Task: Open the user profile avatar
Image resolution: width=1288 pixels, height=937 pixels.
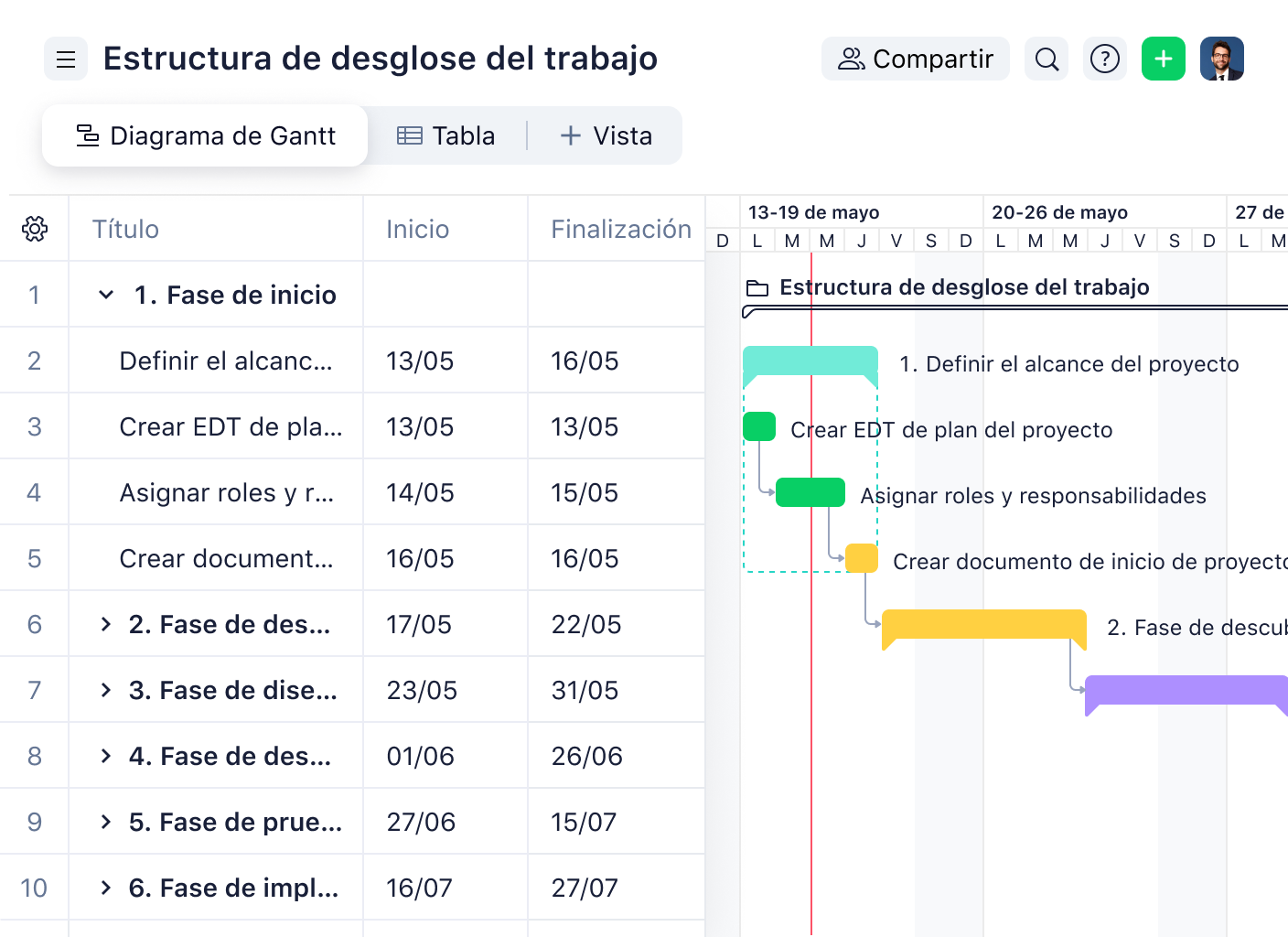Action: point(1222,59)
